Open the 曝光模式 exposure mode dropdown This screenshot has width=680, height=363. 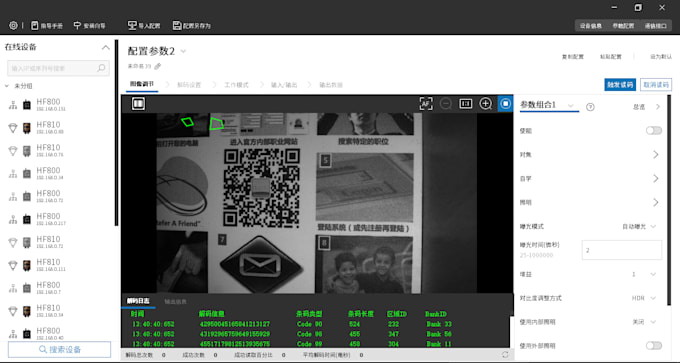pos(639,226)
